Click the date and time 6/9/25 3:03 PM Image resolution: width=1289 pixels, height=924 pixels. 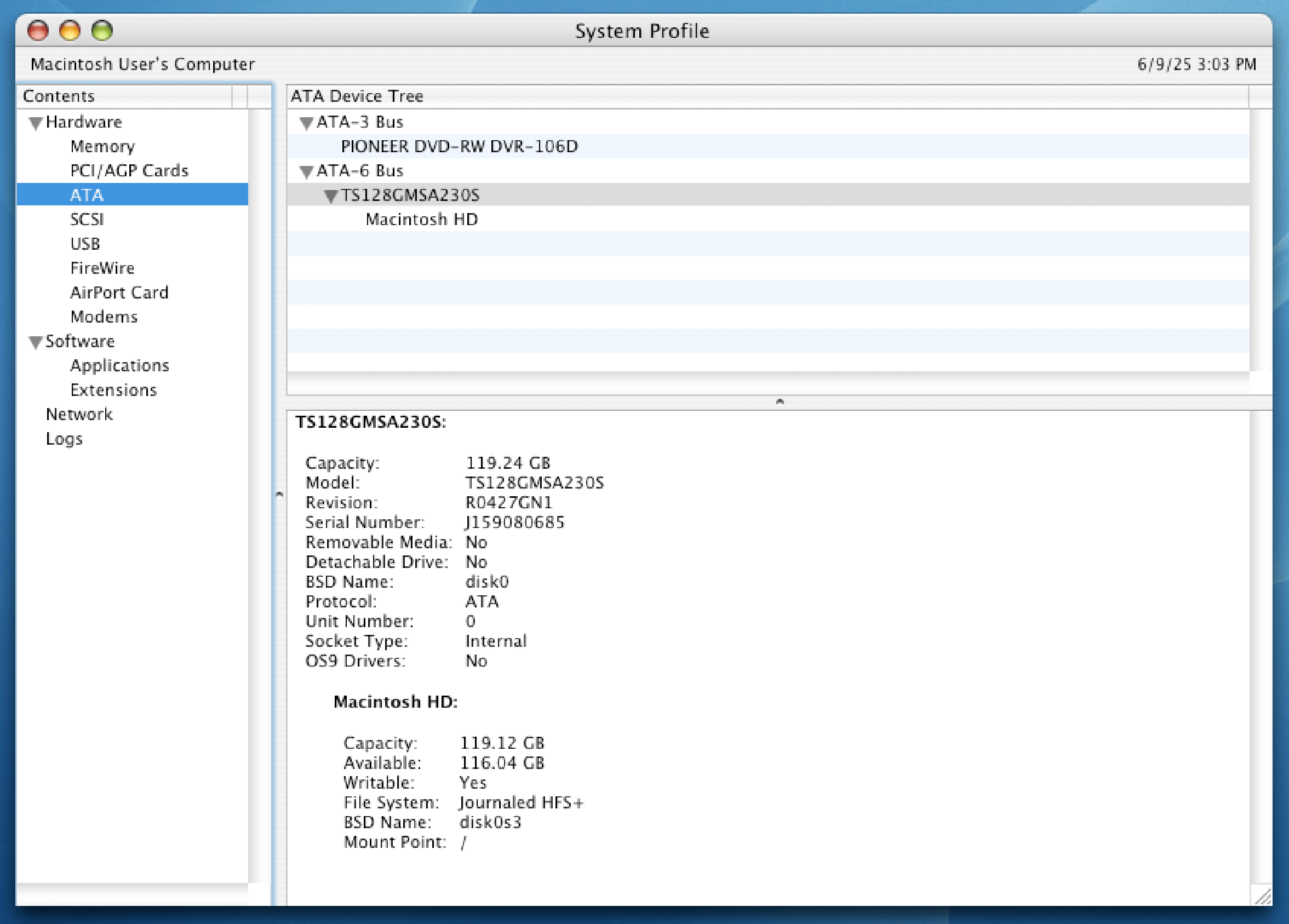1197,64
